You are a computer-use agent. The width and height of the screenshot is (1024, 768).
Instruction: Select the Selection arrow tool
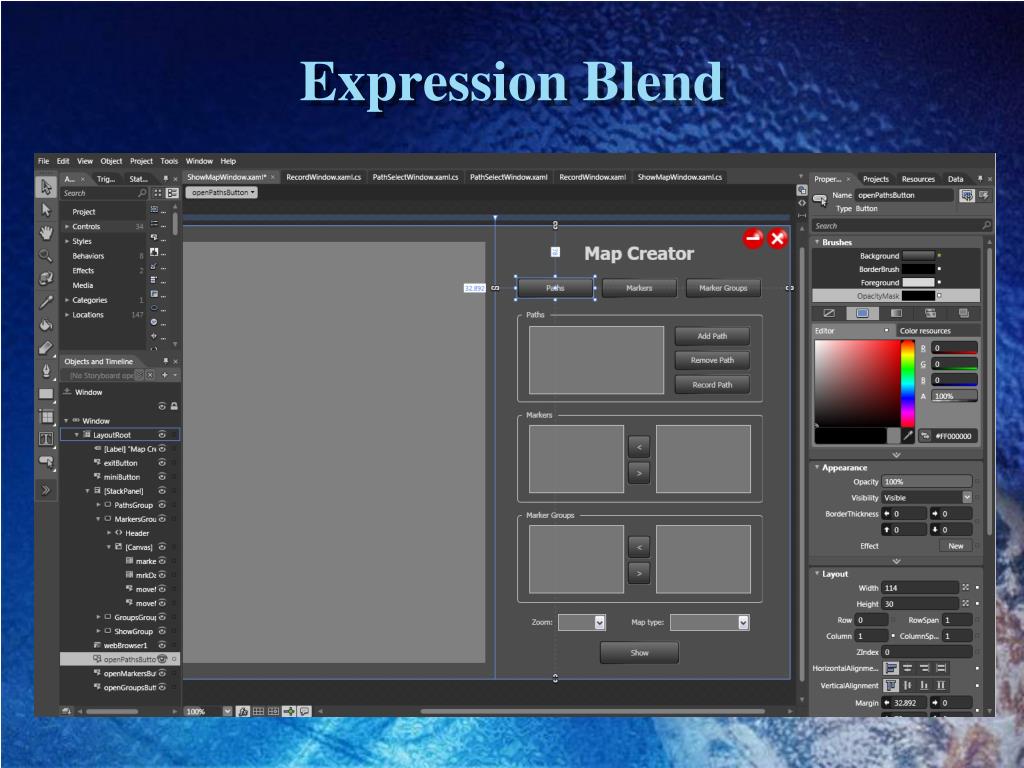46,187
